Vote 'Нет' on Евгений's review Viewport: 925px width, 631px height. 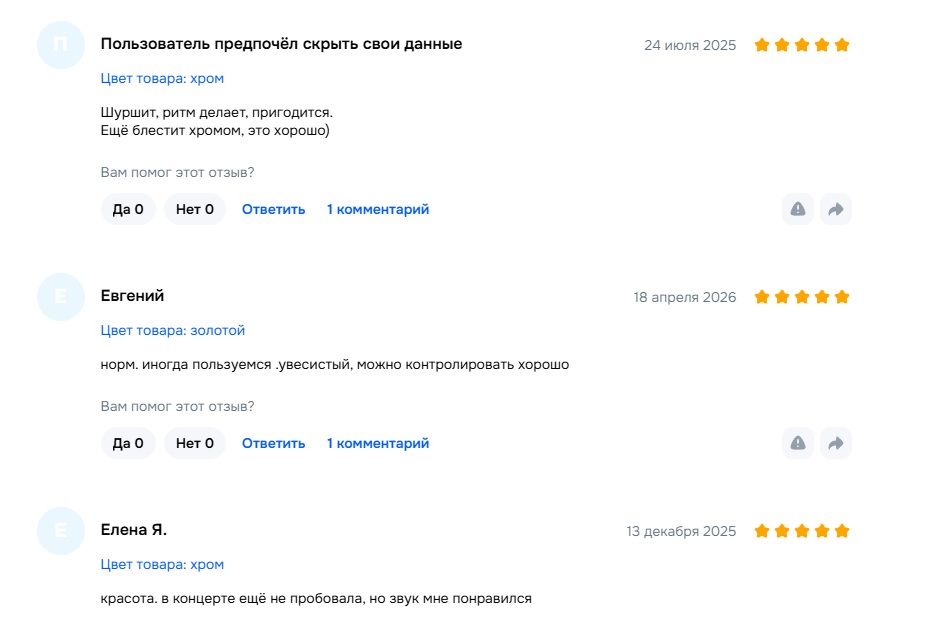point(195,443)
